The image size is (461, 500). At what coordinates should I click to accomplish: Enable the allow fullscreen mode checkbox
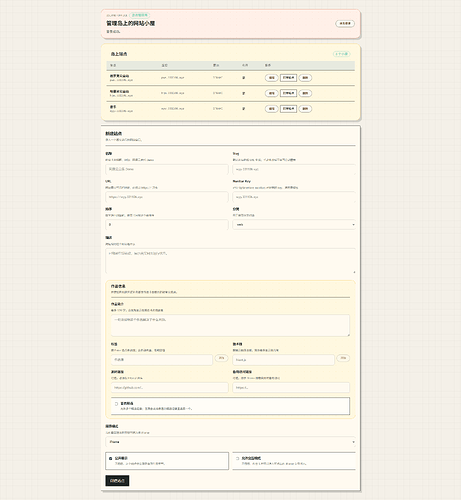click(237, 459)
